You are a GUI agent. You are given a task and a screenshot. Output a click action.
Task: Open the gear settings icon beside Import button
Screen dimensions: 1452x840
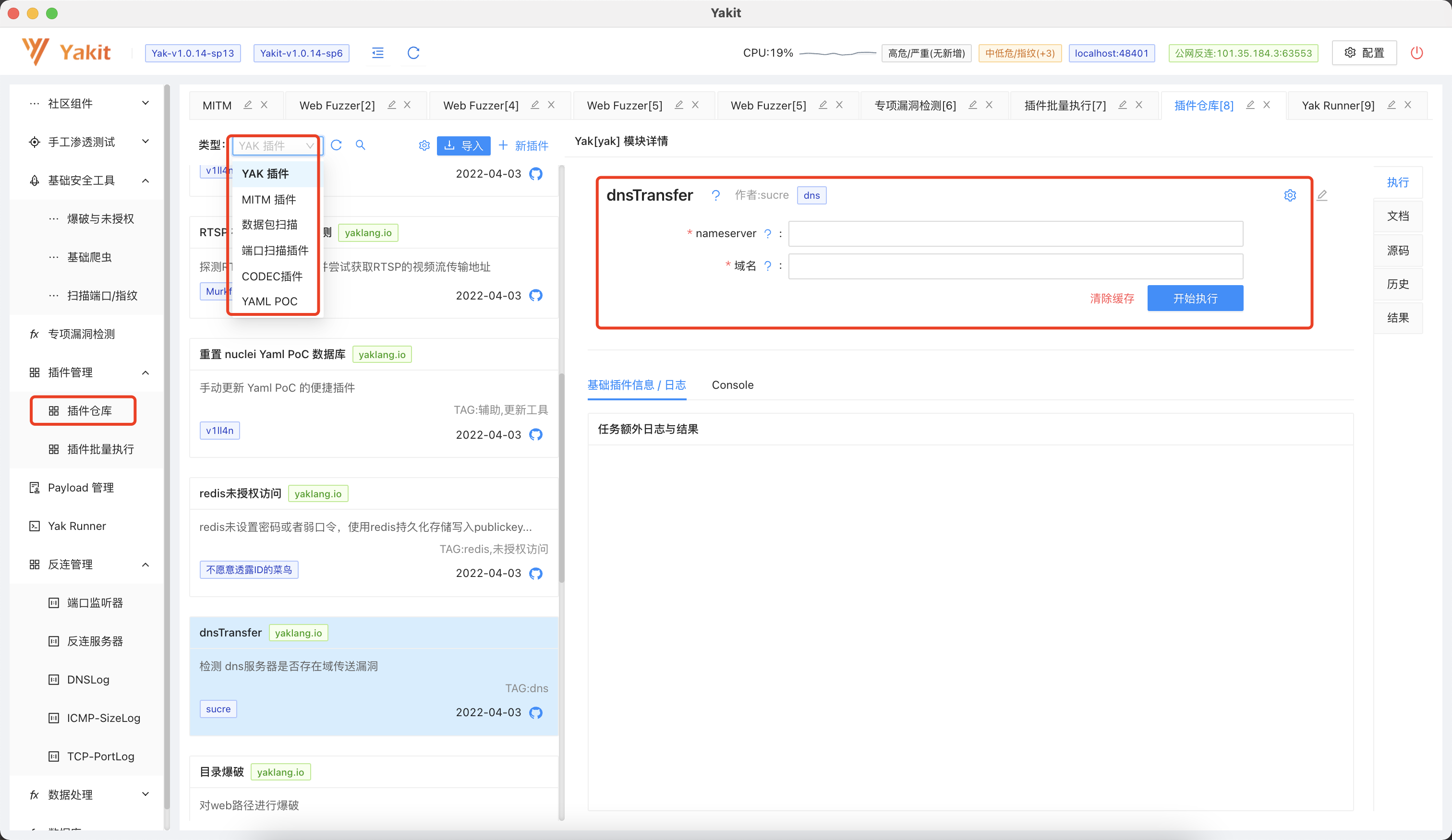click(424, 145)
